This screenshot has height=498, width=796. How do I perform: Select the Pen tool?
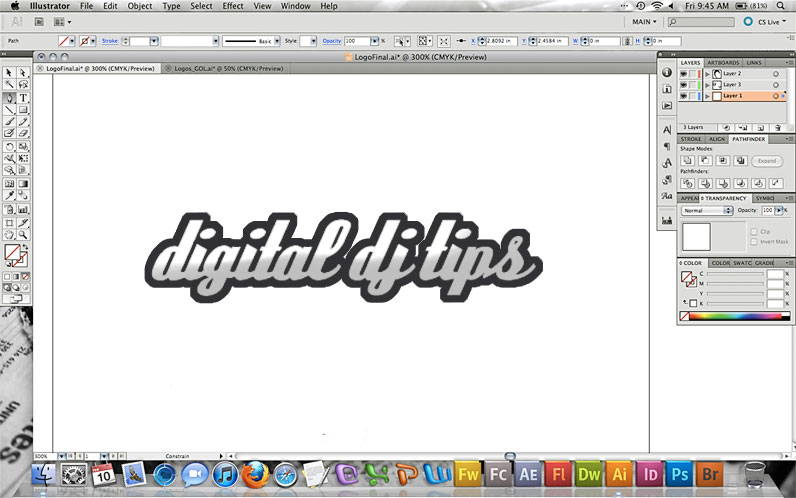pyautogui.click(x=9, y=98)
